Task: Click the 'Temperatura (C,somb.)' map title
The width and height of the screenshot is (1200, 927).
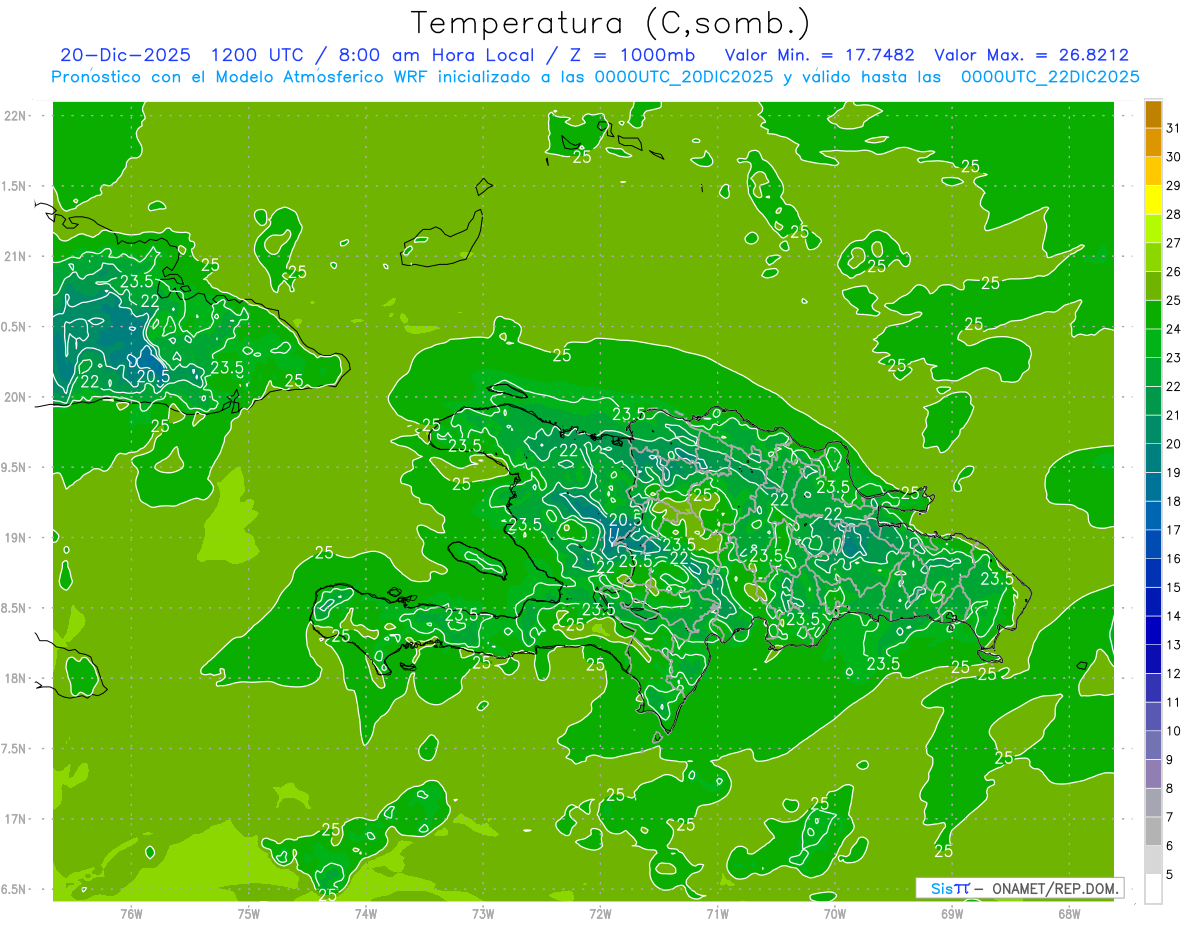Action: coord(611,22)
